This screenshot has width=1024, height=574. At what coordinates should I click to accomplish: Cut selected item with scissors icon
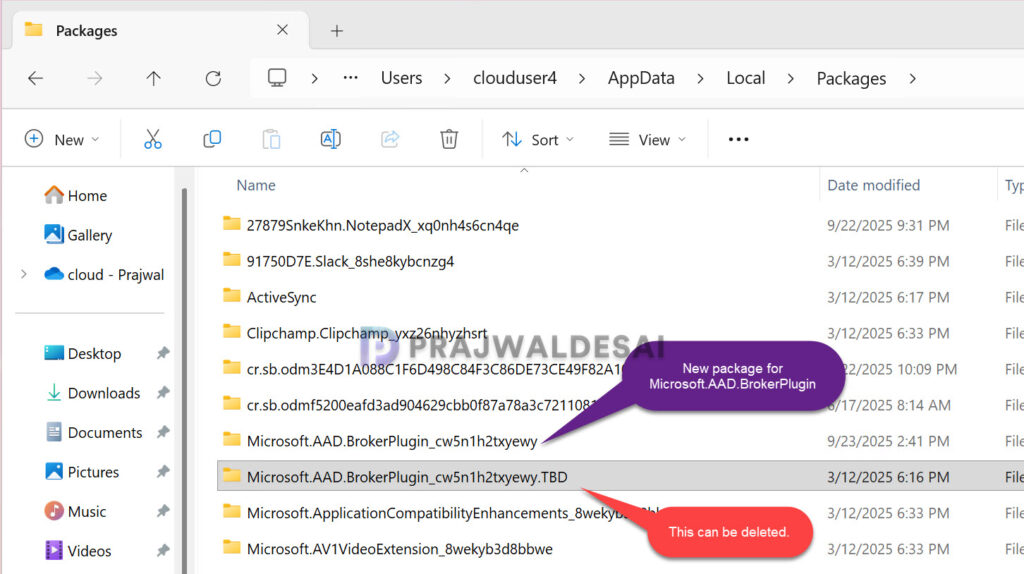pos(152,139)
